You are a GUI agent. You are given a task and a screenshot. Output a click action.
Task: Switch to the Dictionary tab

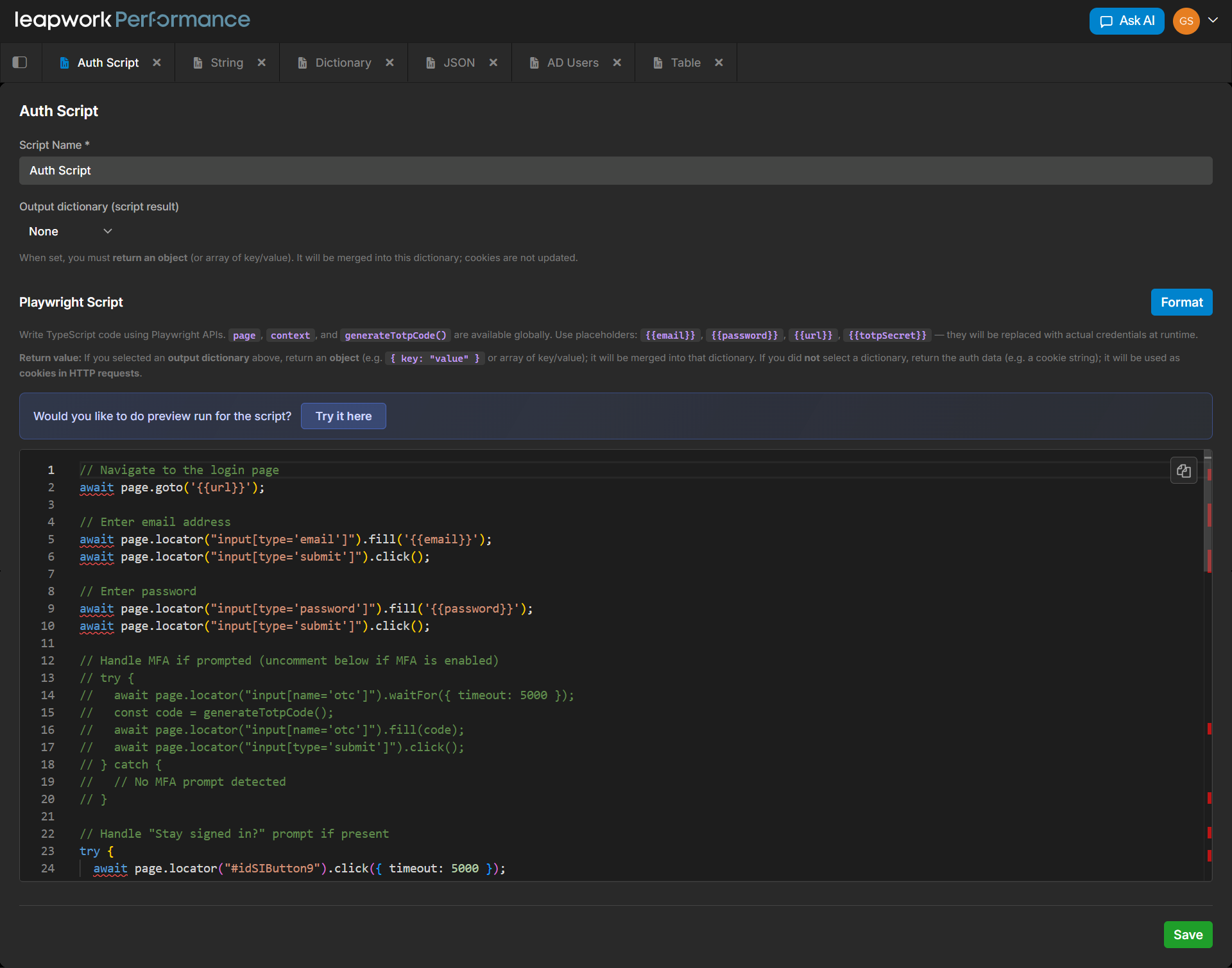click(x=343, y=62)
